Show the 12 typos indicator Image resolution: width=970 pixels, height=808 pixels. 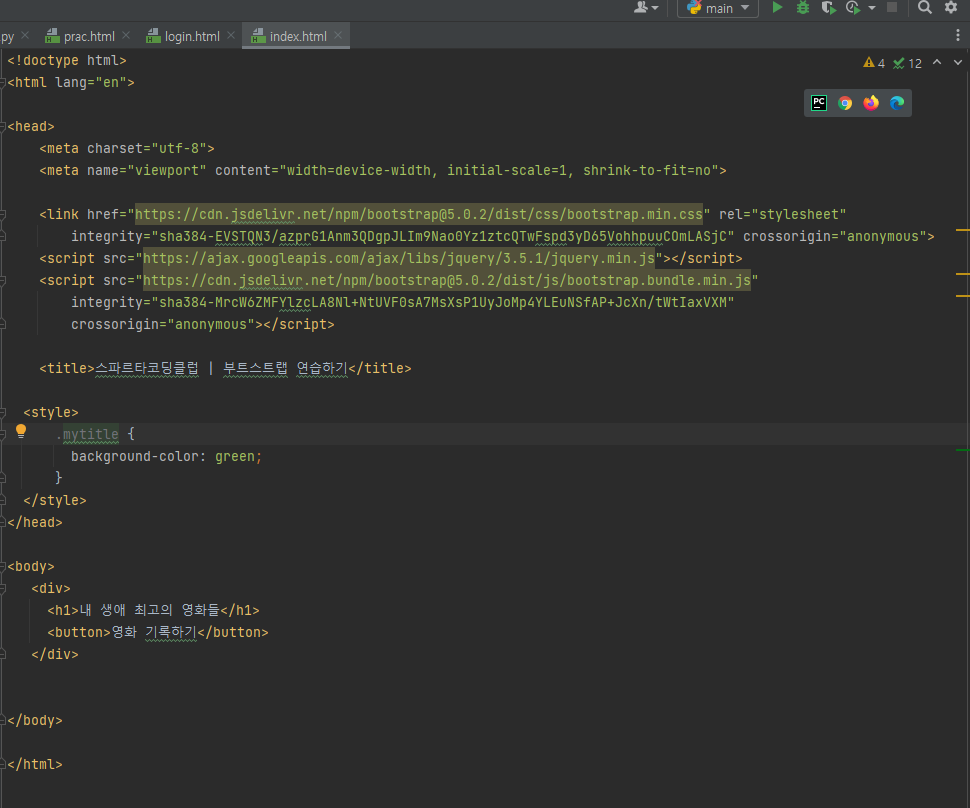(x=908, y=63)
